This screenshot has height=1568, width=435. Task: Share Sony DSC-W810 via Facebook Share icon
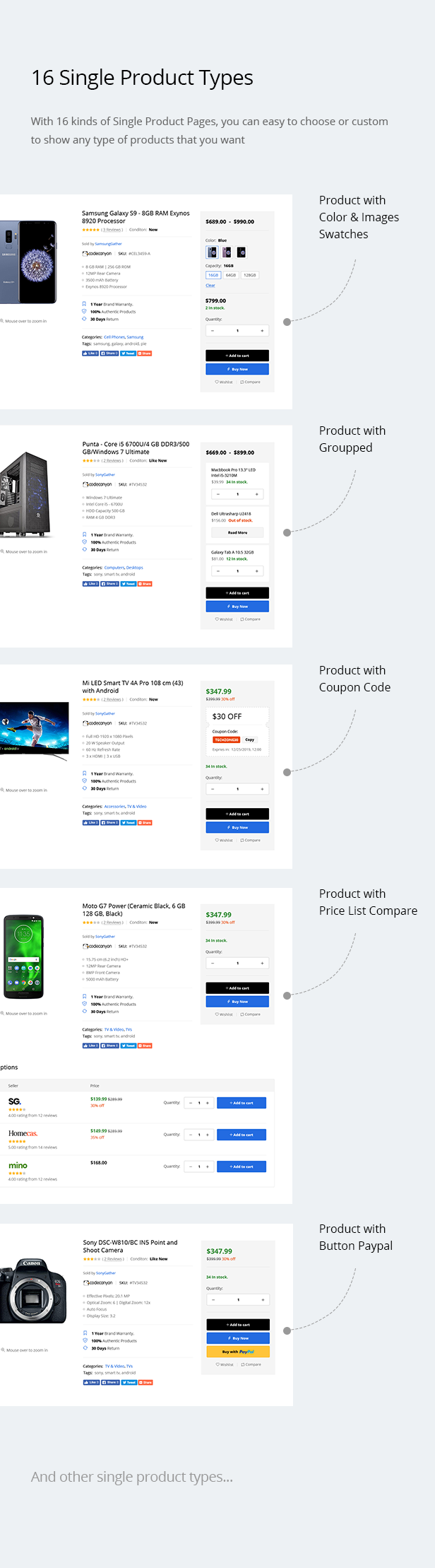[110, 1382]
